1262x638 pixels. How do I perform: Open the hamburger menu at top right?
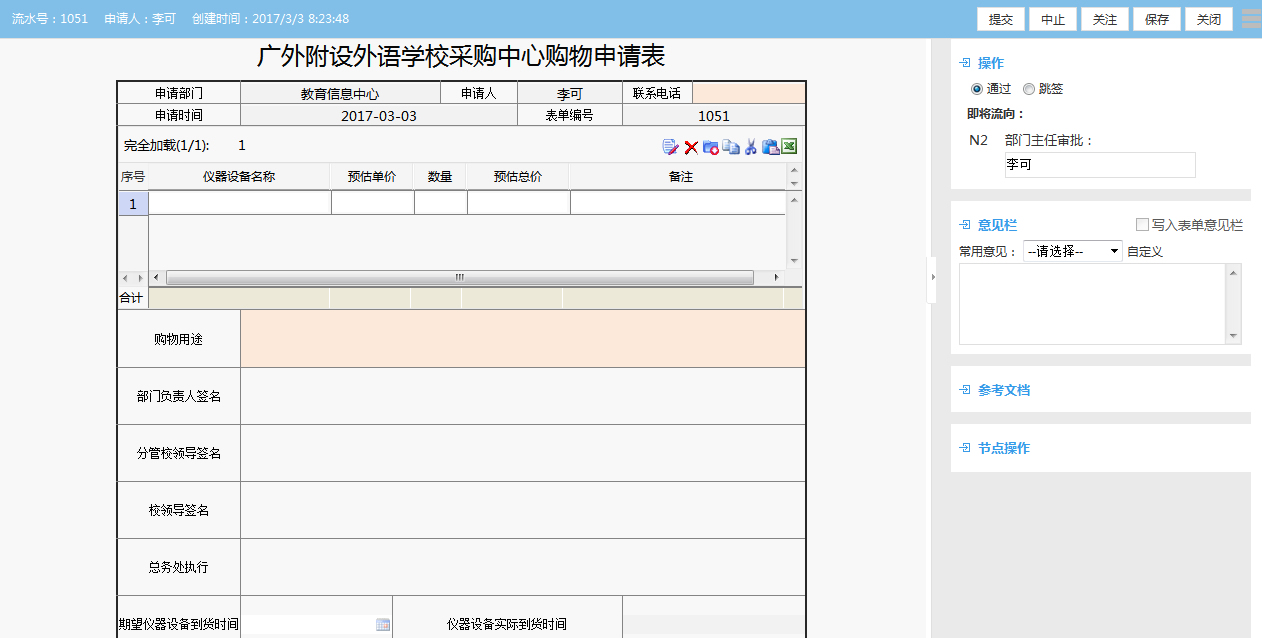pos(1250,19)
